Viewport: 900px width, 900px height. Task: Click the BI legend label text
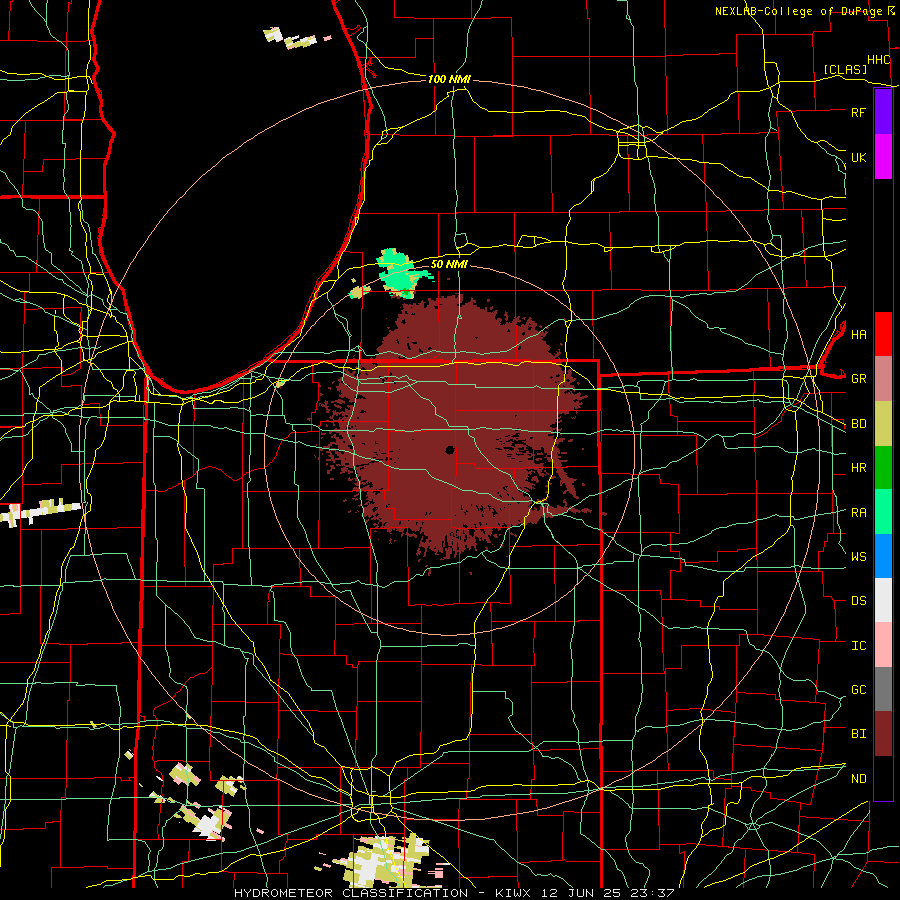click(858, 734)
